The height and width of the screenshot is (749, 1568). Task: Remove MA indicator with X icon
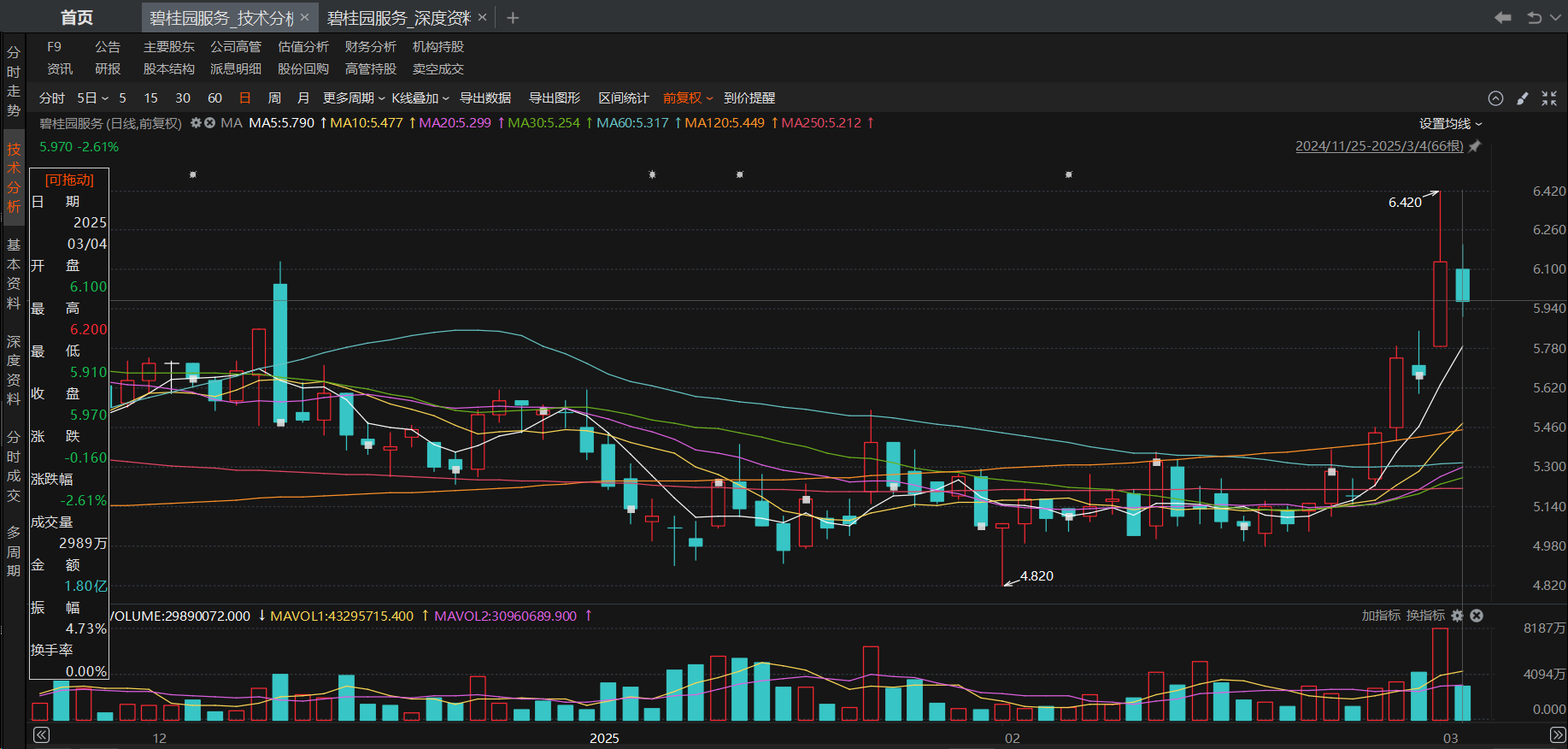click(209, 123)
